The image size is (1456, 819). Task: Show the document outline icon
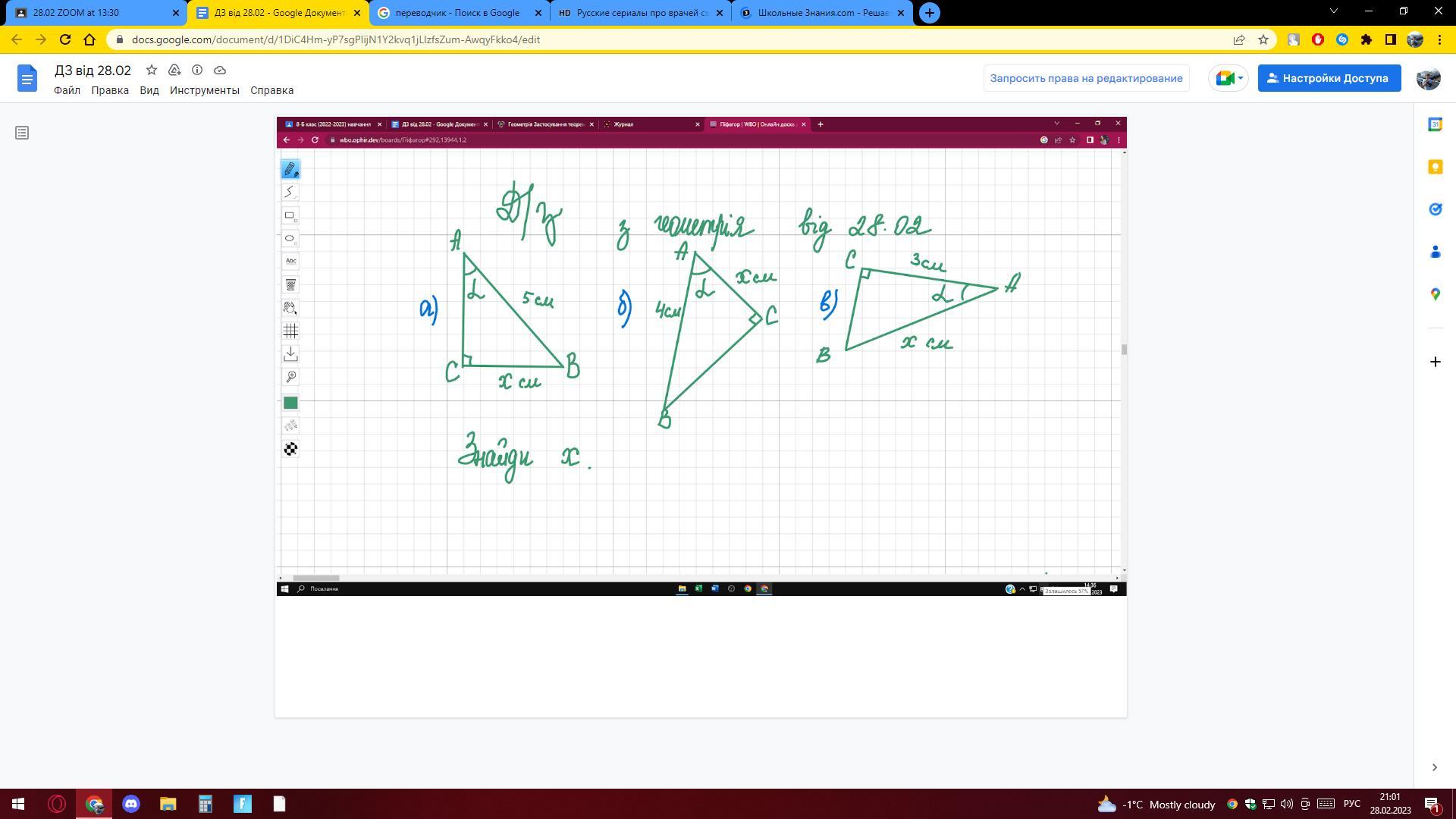tap(22, 133)
